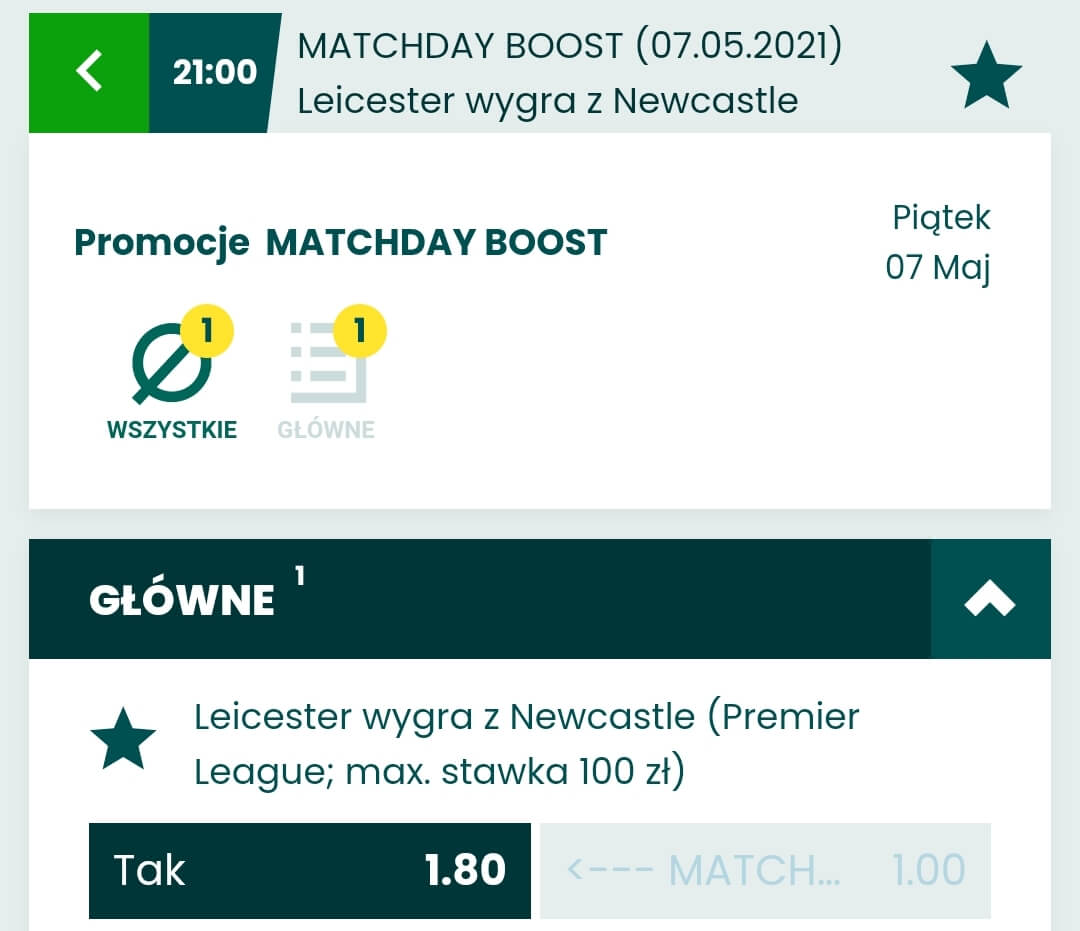Click the MATCHDAY BOOST (07.05.2021) header title
The width and height of the screenshot is (1080, 931).
pos(569,46)
